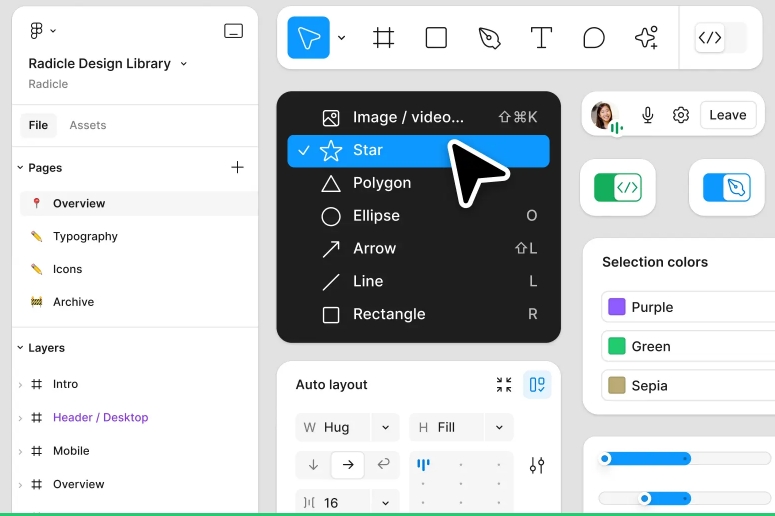This screenshot has width=775, height=516.
Task: Toggle the sidebar panel layout icon
Action: (x=233, y=31)
